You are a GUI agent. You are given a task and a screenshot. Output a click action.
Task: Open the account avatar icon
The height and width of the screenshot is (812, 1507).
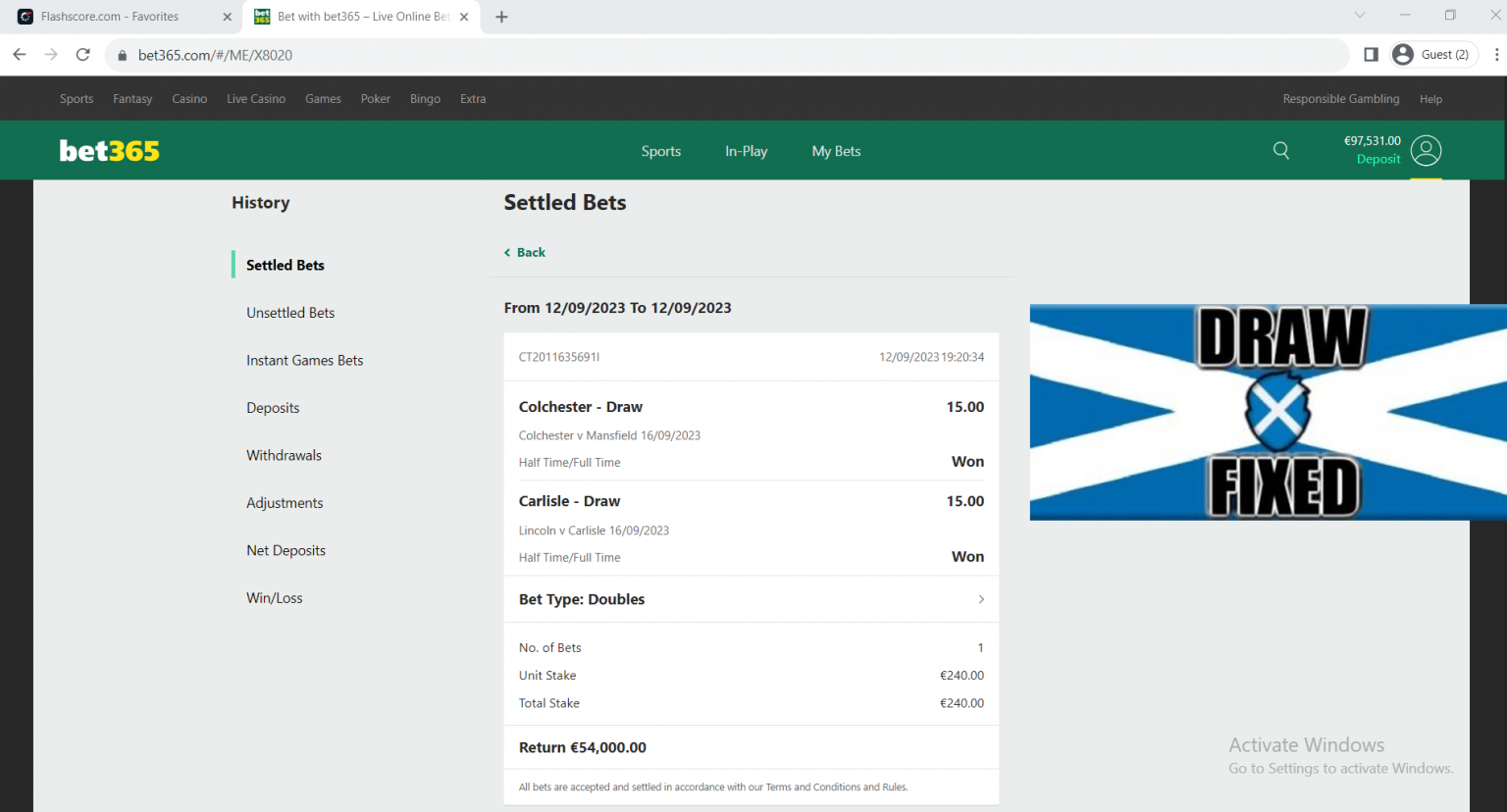(1426, 151)
